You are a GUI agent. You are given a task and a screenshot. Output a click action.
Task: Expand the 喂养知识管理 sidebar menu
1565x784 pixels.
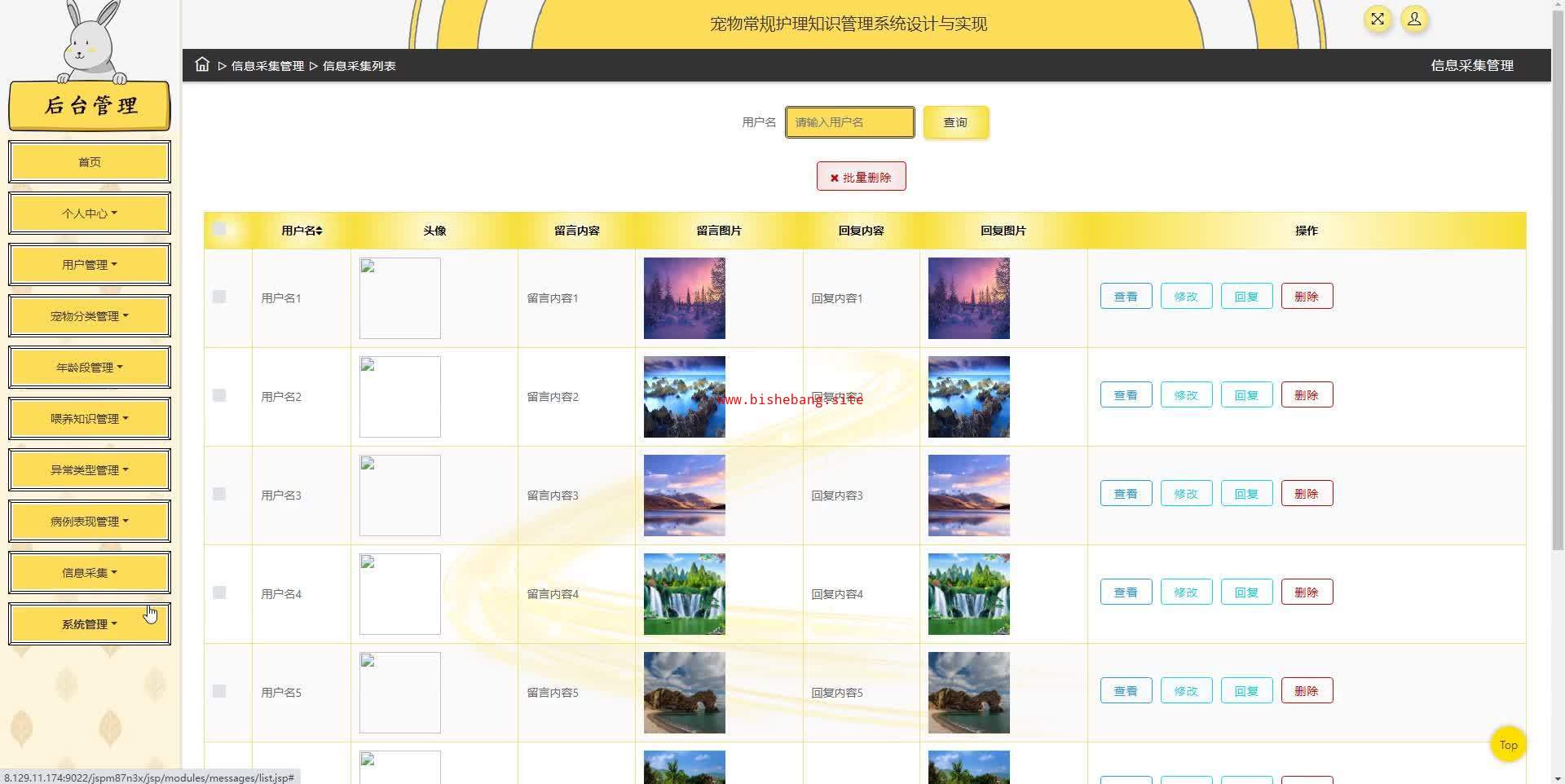90,419
